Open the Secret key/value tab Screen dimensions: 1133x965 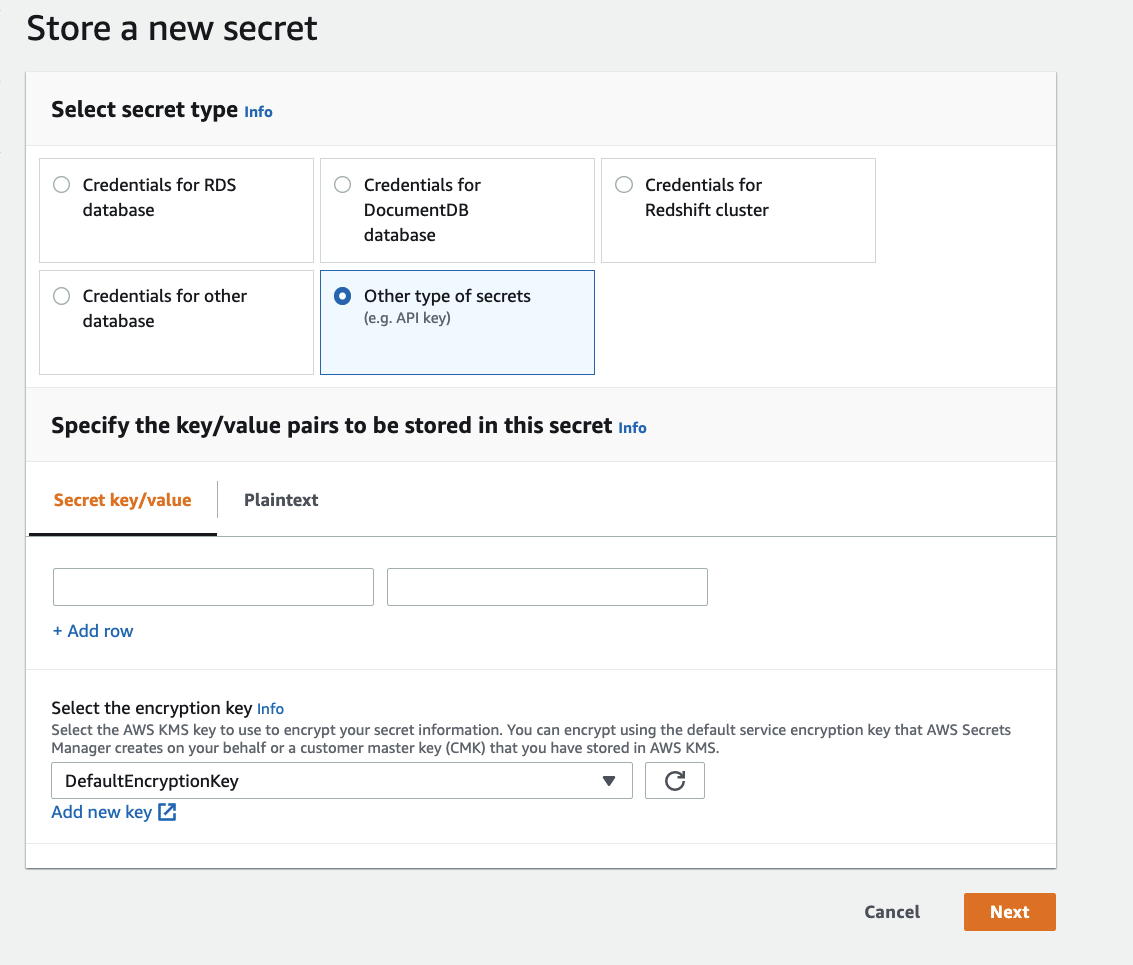click(x=122, y=500)
